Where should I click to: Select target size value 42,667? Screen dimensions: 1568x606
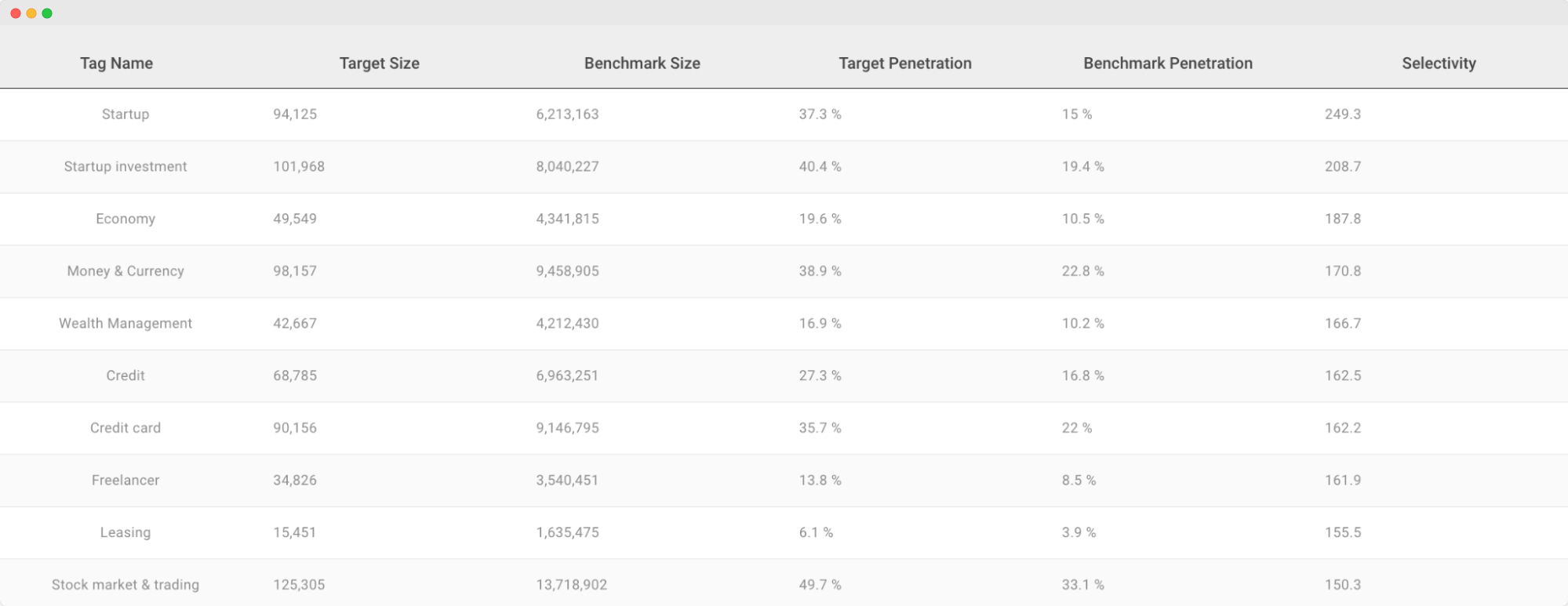click(x=295, y=323)
